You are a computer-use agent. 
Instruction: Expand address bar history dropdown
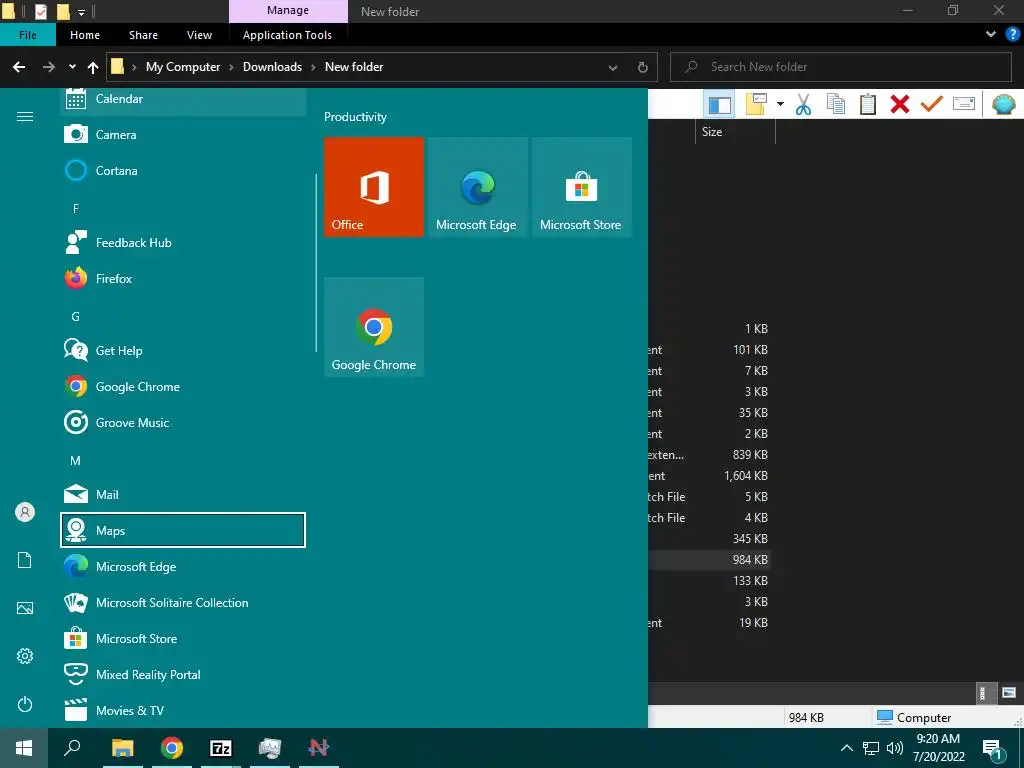tap(613, 67)
